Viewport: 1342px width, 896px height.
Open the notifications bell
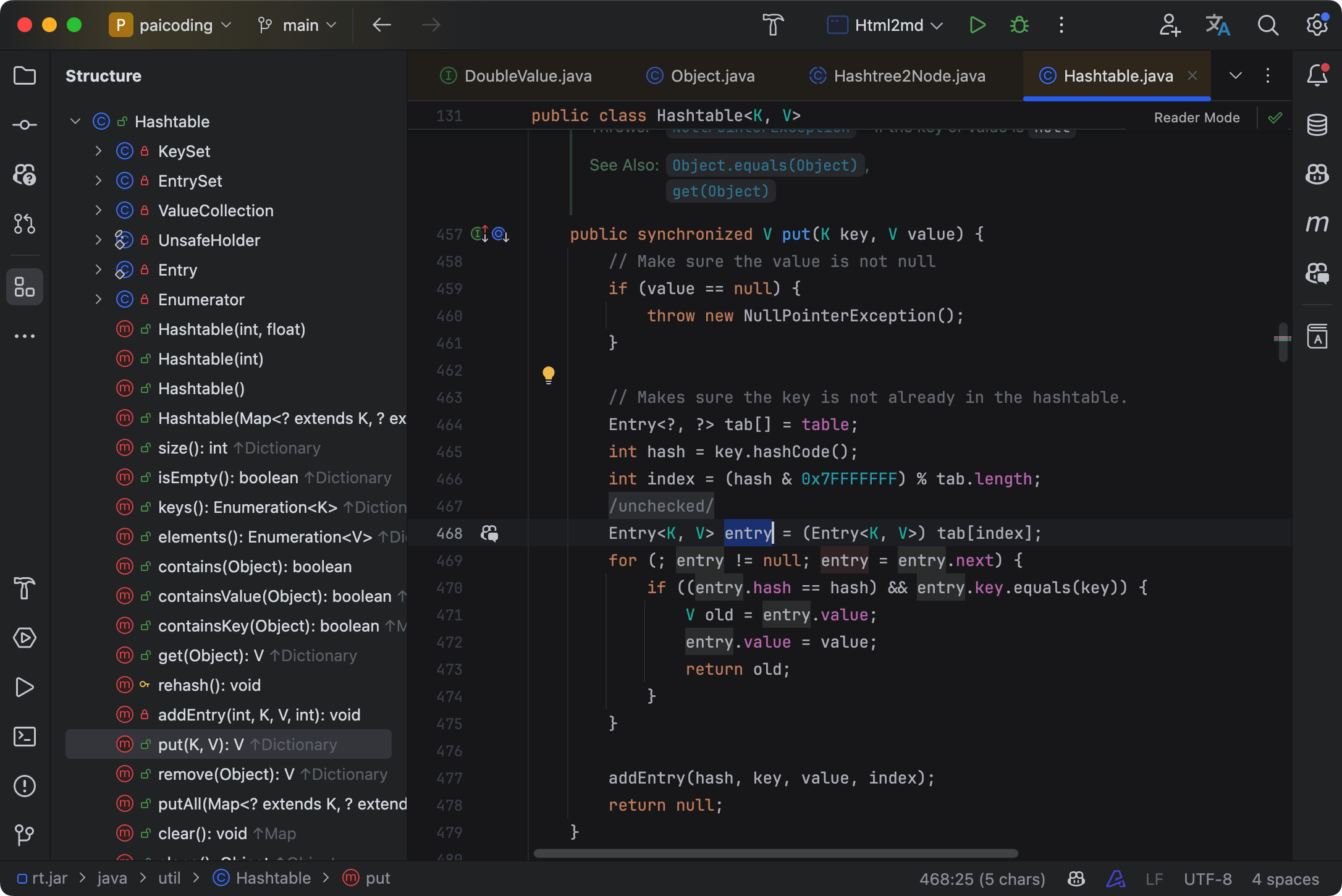(x=1316, y=75)
